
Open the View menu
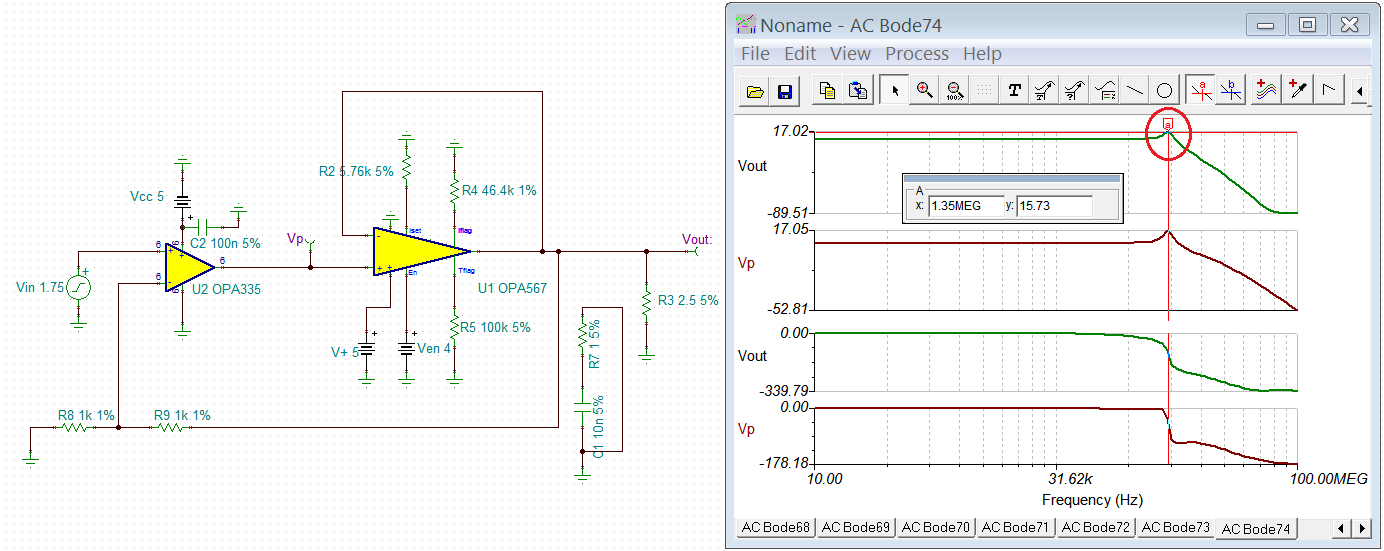coord(850,54)
